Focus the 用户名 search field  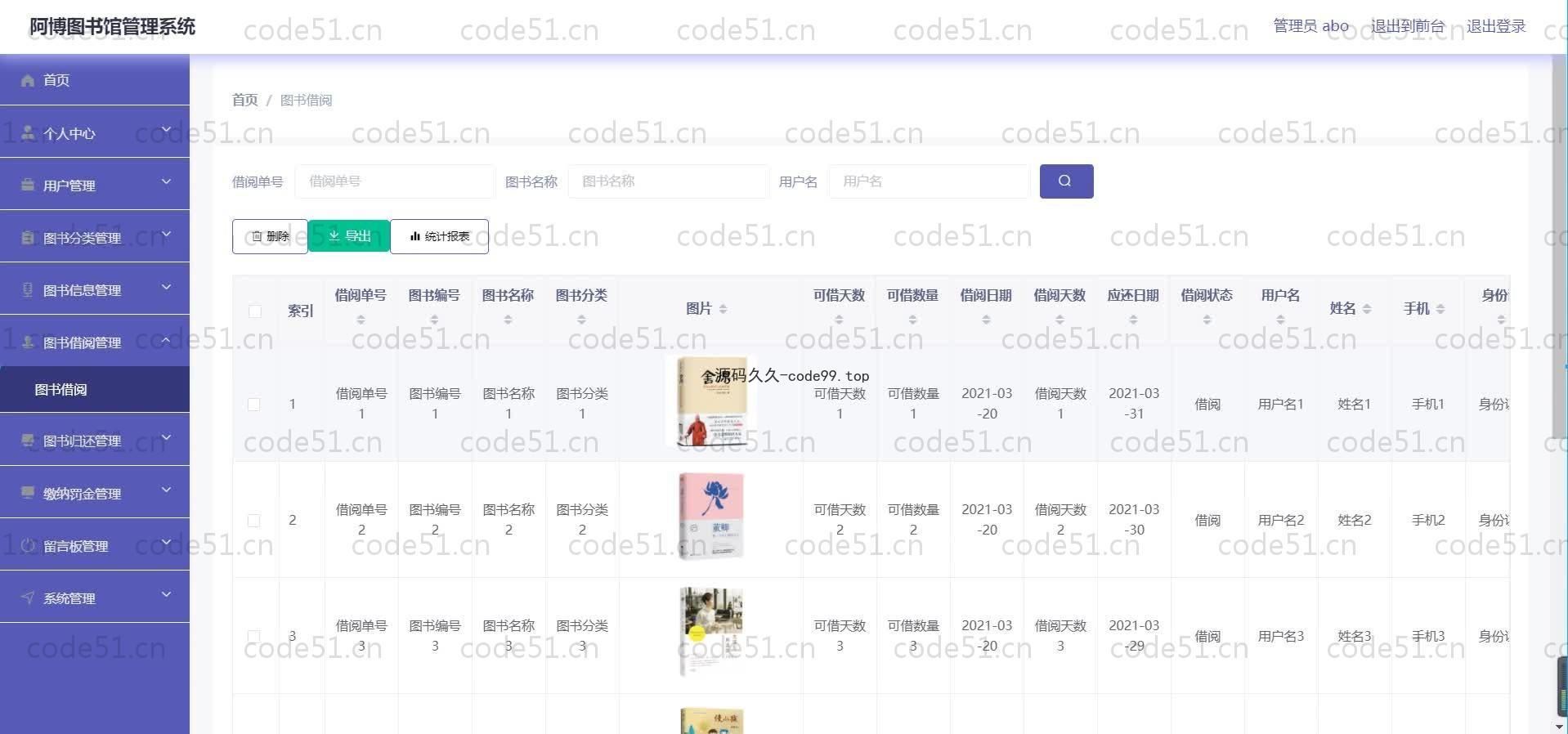929,181
